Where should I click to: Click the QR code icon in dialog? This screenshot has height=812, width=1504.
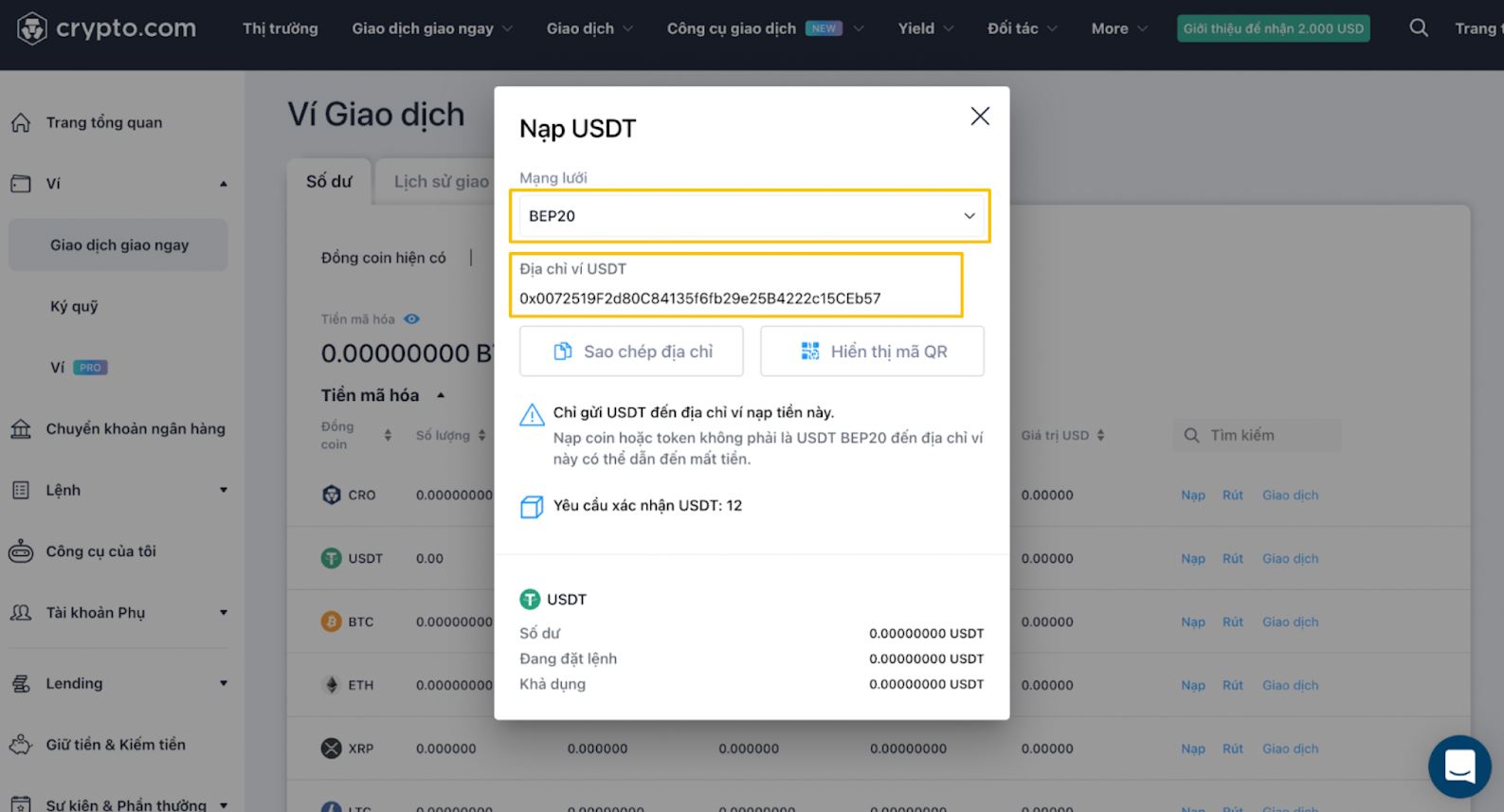pyautogui.click(x=810, y=352)
